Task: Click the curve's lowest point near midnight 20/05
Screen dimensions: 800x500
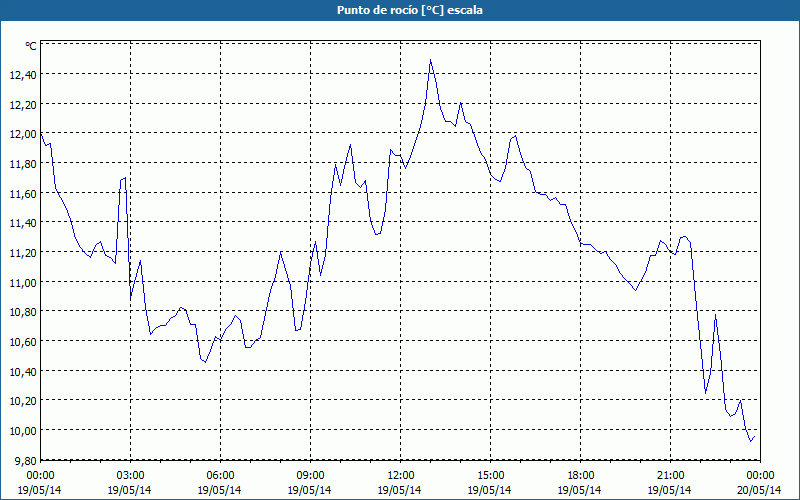Action: [x=751, y=441]
